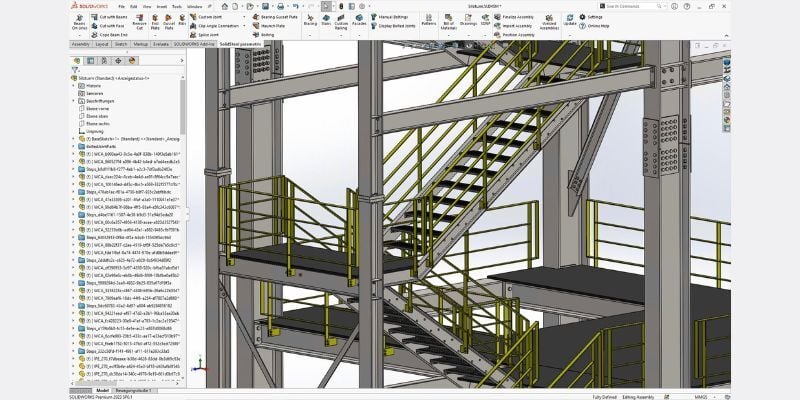
Task: Open the DisplayManager appearance tab
Action: tap(132, 61)
